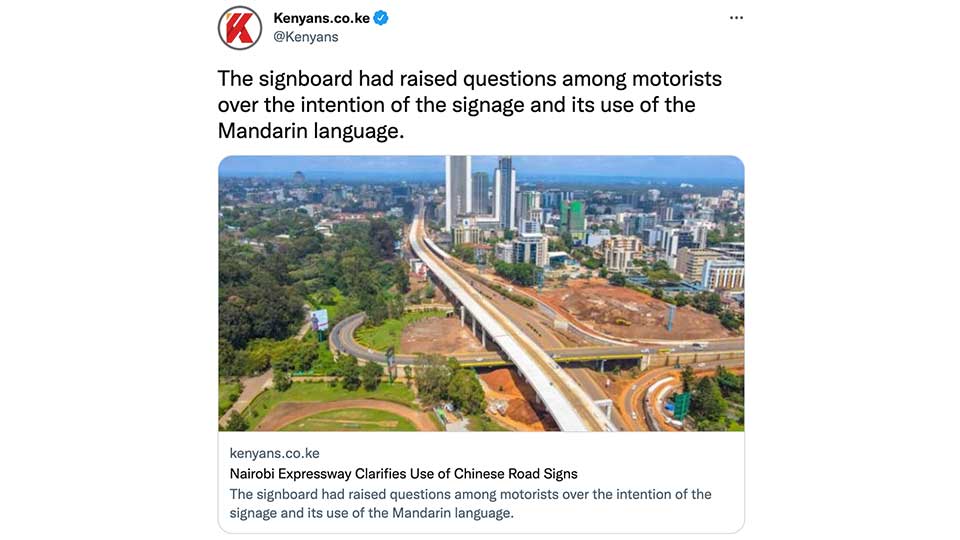The image size is (960, 540).
Task: Click the blue verified badge
Action: tap(381, 18)
